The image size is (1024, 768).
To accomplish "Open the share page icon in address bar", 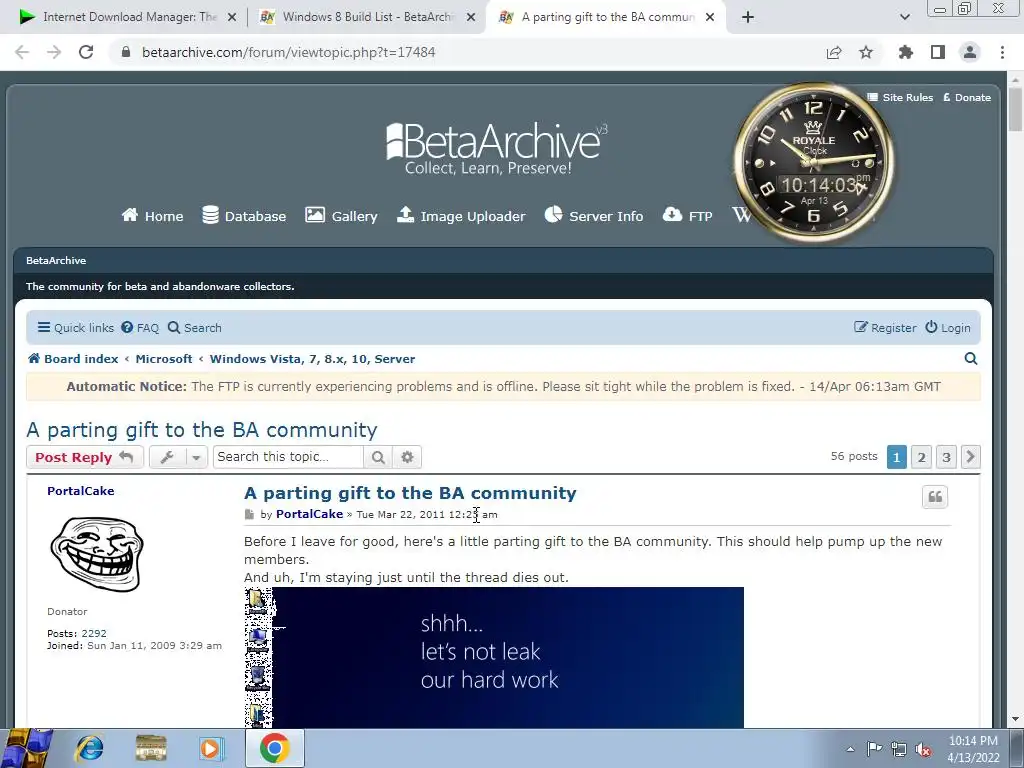I will 834,52.
